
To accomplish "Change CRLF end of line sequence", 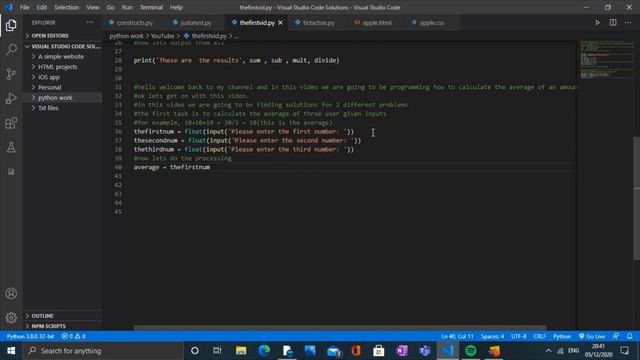I will tap(539, 336).
